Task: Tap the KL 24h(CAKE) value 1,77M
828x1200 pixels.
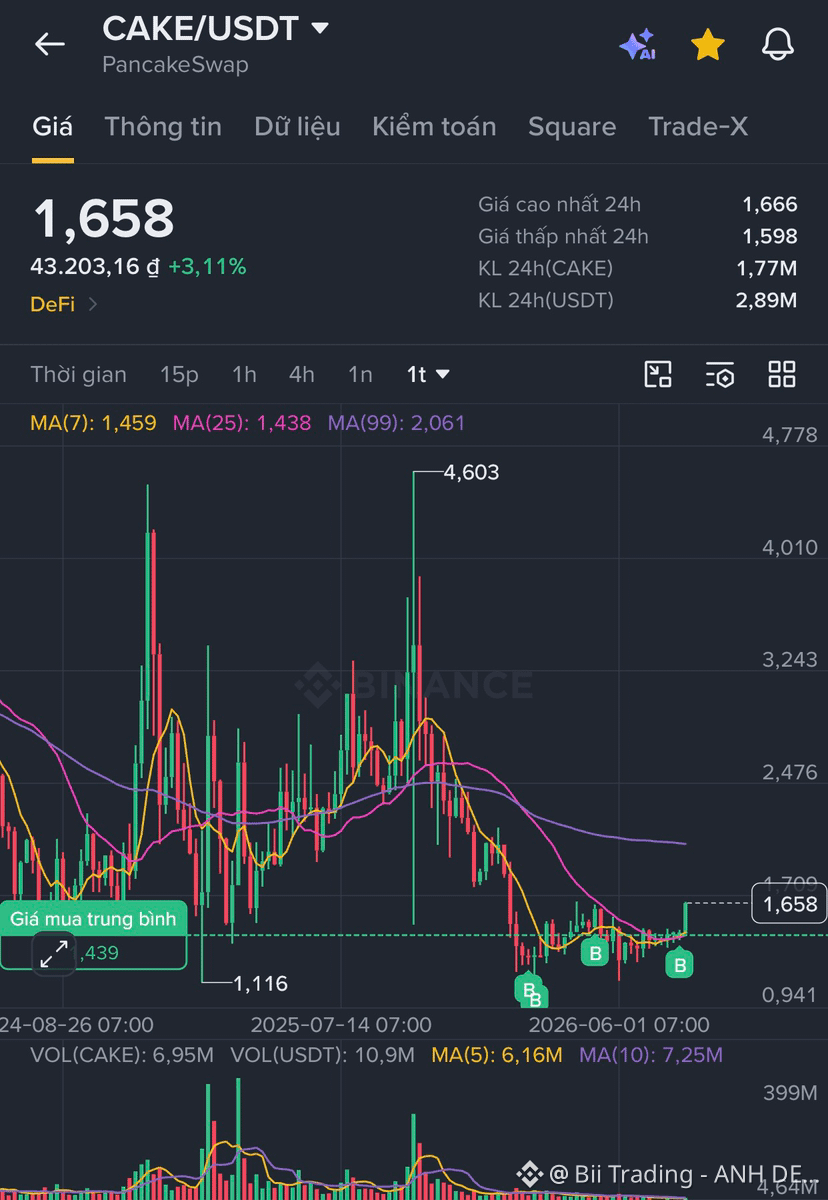Action: pyautogui.click(x=767, y=269)
